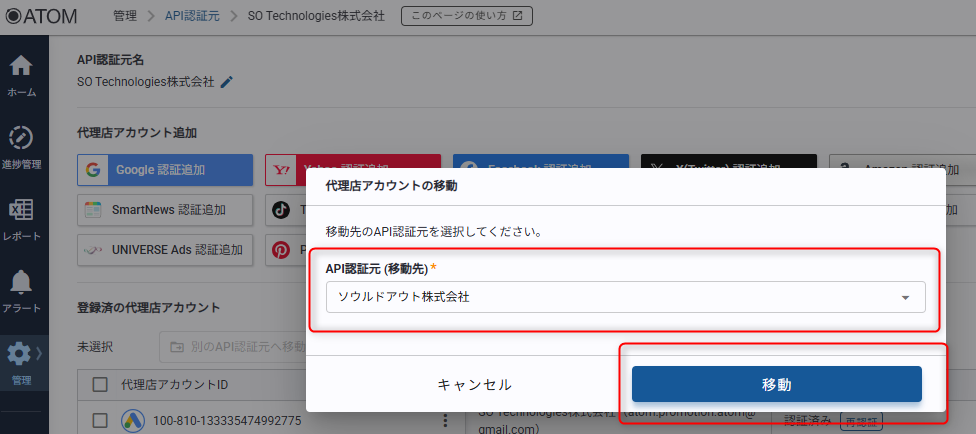Open the three-dot menu in account row
Image resolution: width=976 pixels, height=434 pixels.
[x=444, y=421]
